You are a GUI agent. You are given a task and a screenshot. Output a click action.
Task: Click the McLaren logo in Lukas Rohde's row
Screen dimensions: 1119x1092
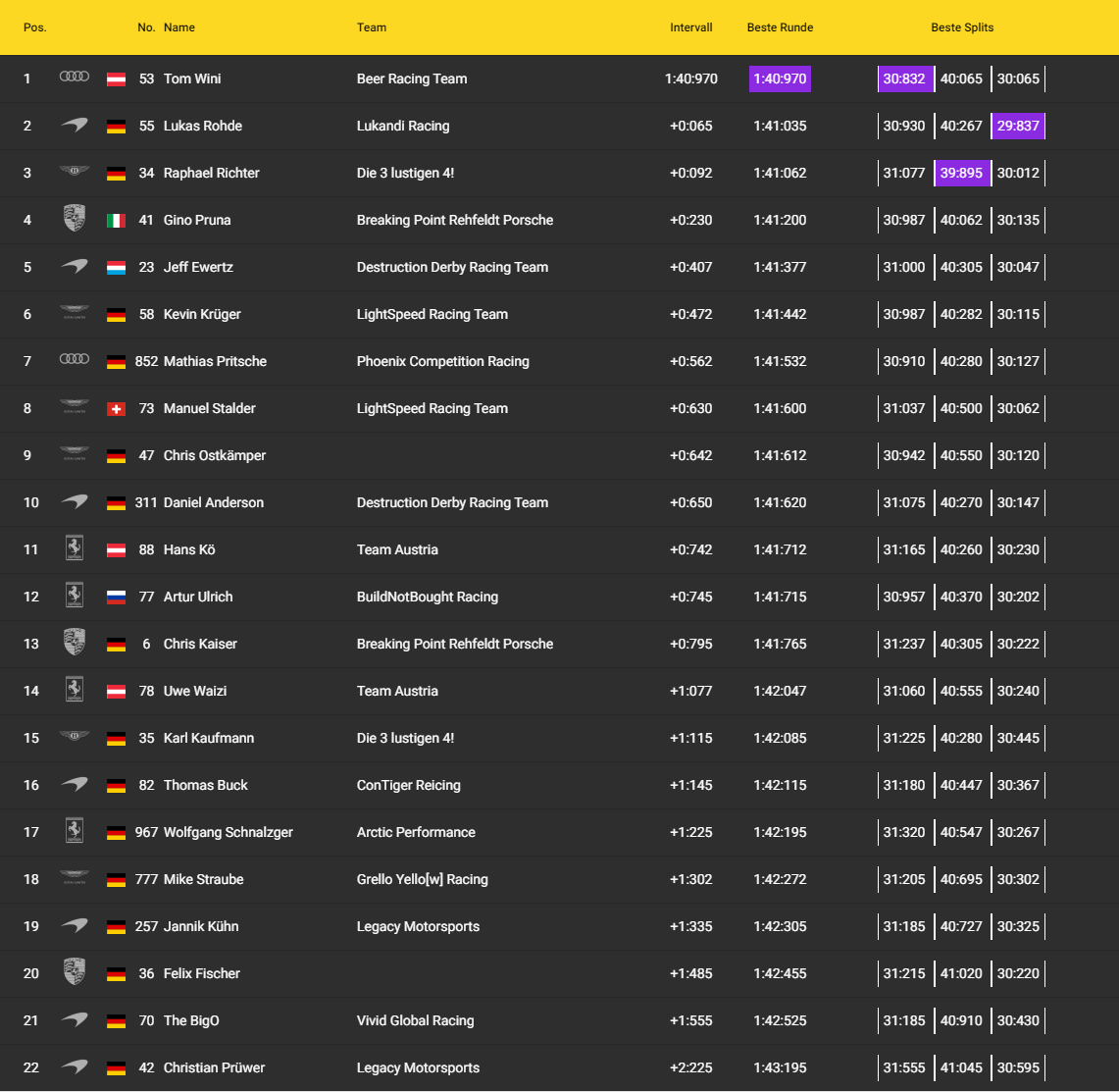click(75, 126)
